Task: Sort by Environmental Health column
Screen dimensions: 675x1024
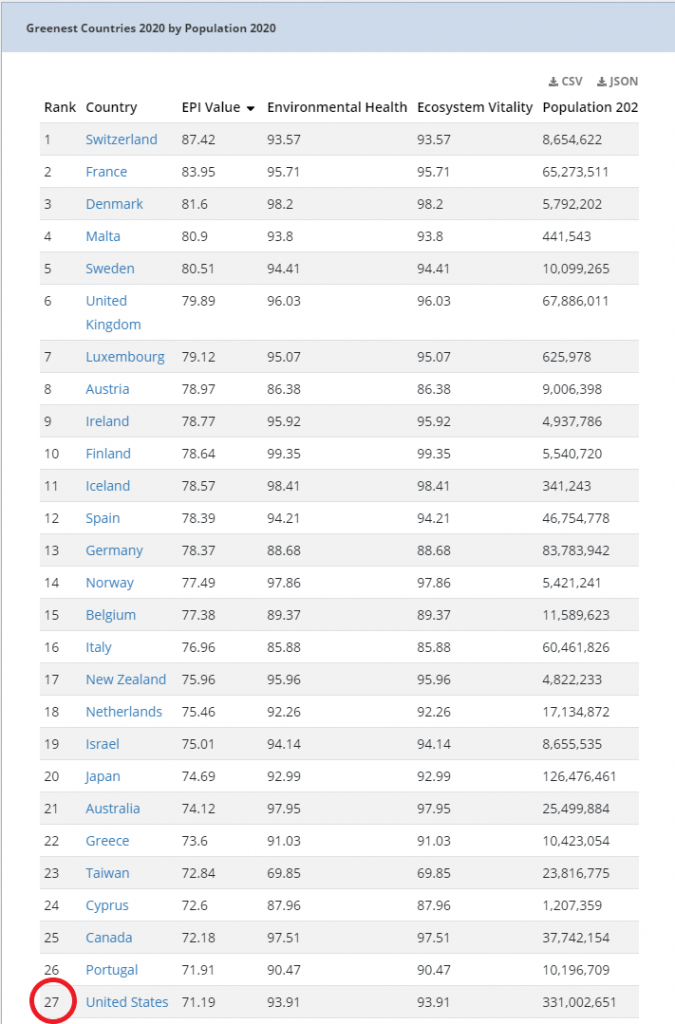Action: pyautogui.click(x=337, y=108)
